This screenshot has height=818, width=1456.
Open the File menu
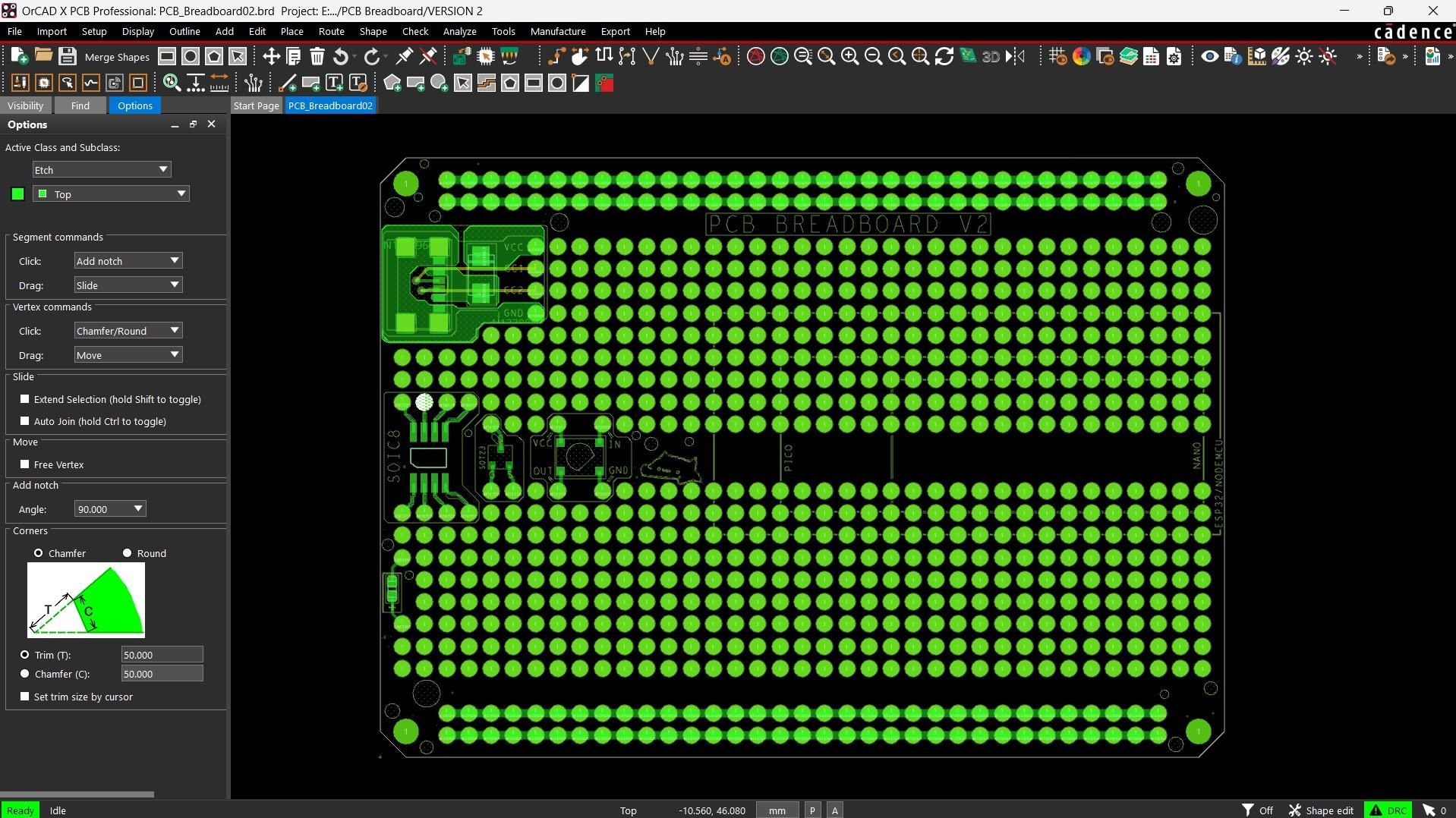pos(14,32)
